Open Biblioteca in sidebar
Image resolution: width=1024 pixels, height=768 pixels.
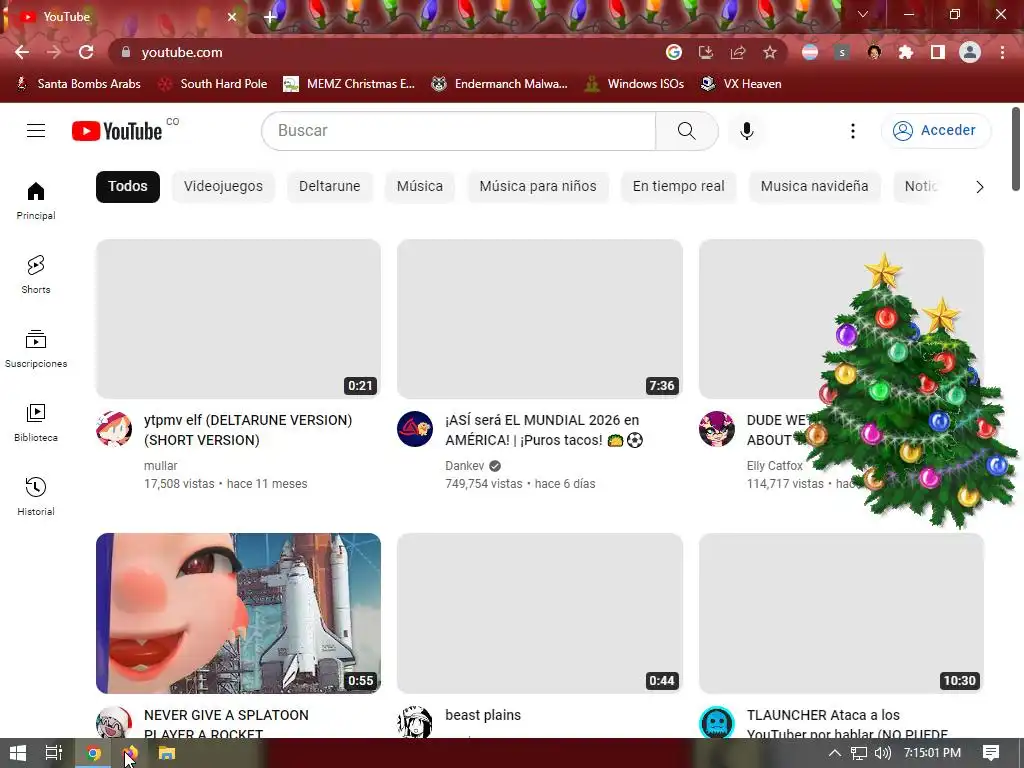point(36,423)
